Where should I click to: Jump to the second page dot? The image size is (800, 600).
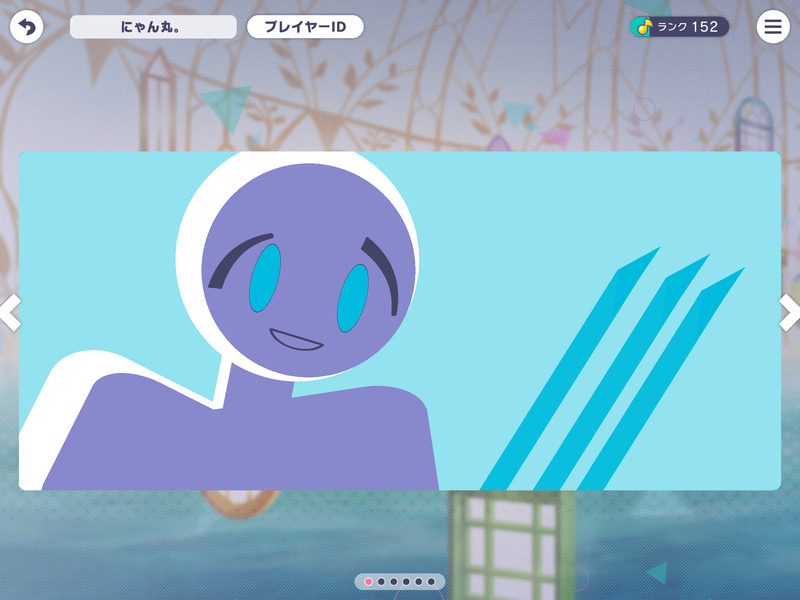pyautogui.click(x=381, y=582)
